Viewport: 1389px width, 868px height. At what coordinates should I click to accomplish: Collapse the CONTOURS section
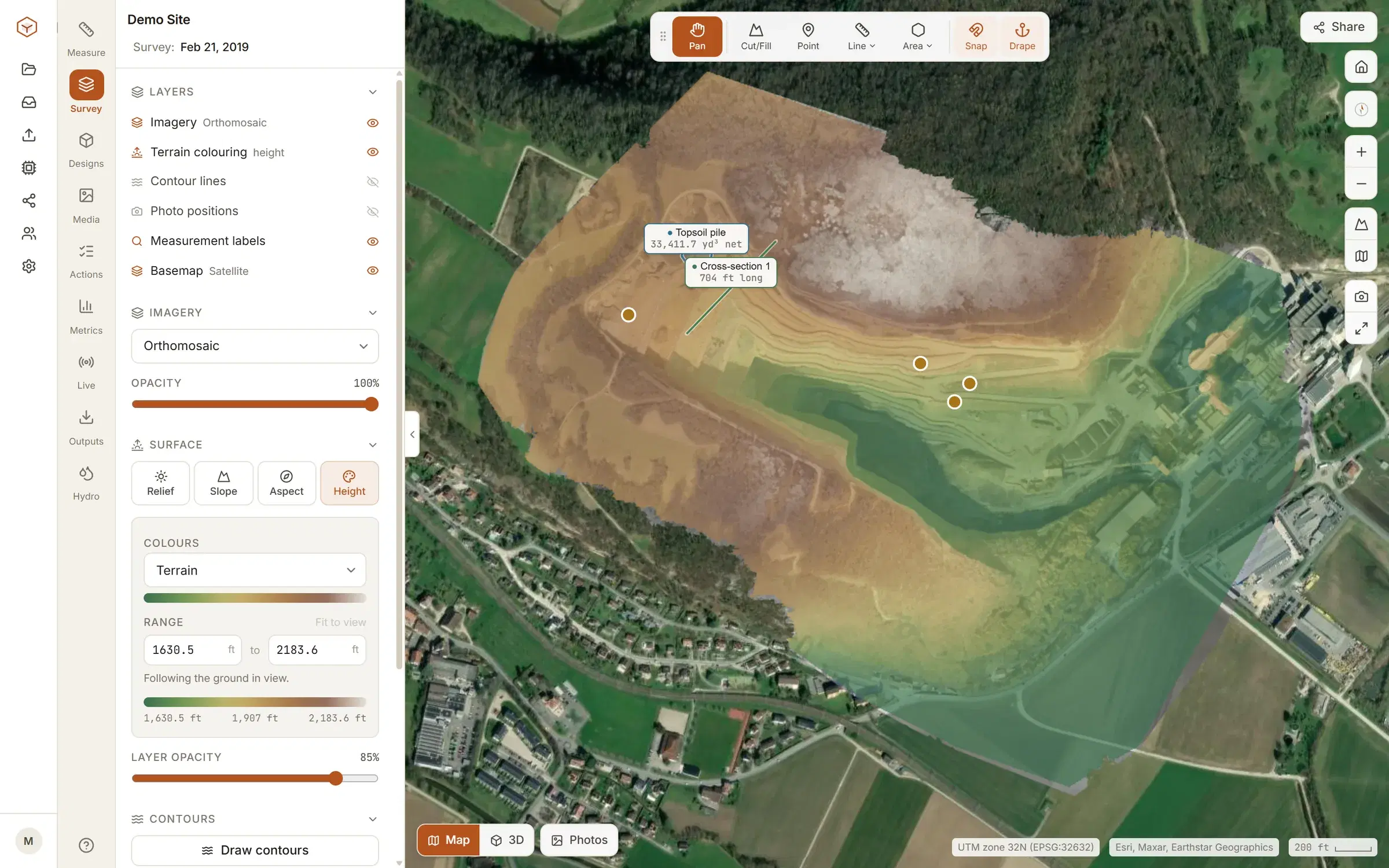[x=373, y=819]
